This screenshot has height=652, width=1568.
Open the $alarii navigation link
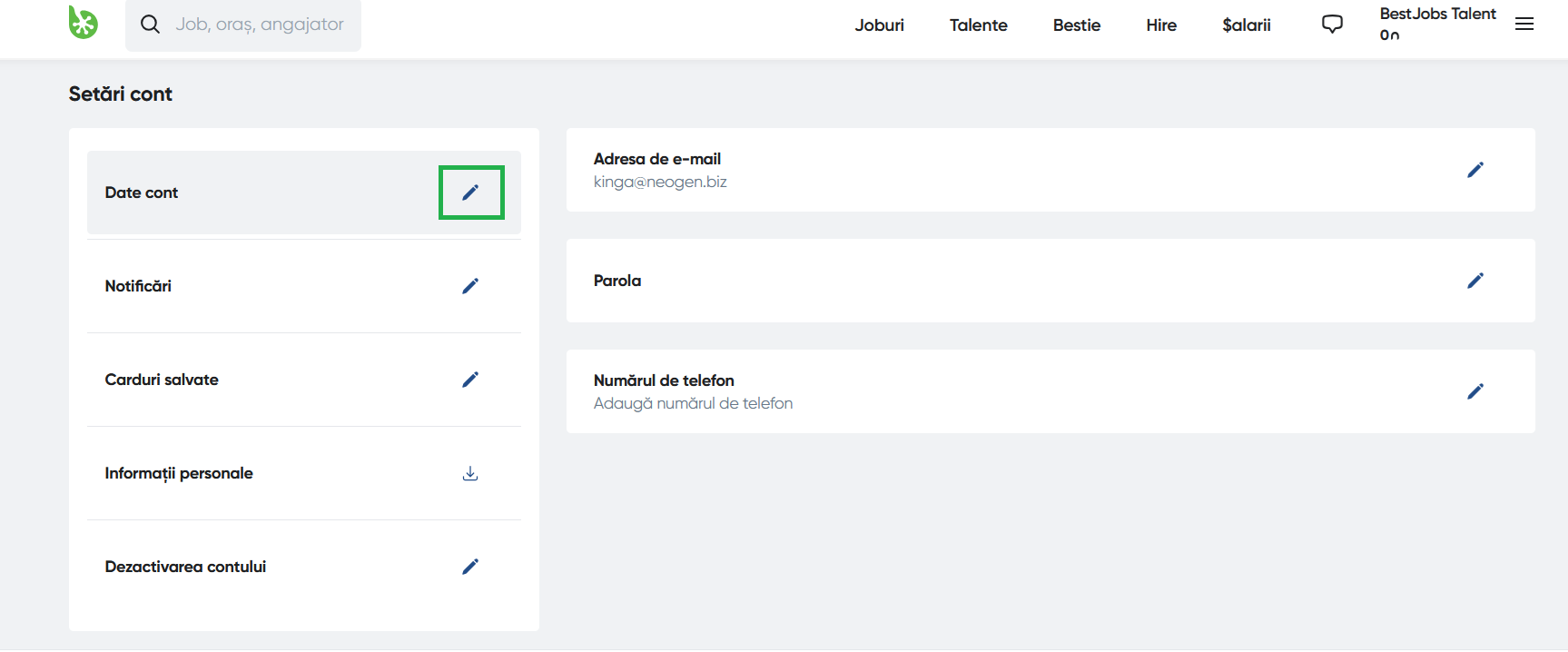pos(1246,25)
